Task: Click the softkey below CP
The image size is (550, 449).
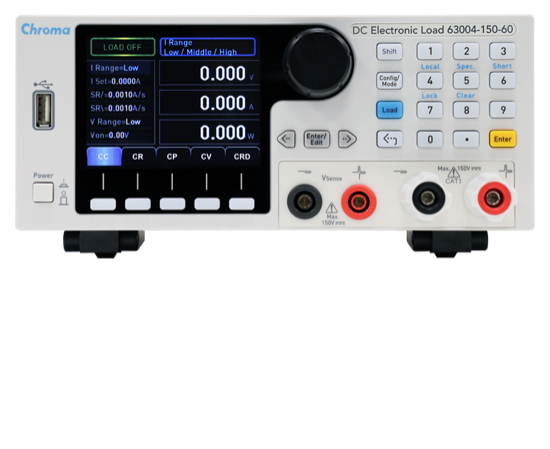Action: 172,204
